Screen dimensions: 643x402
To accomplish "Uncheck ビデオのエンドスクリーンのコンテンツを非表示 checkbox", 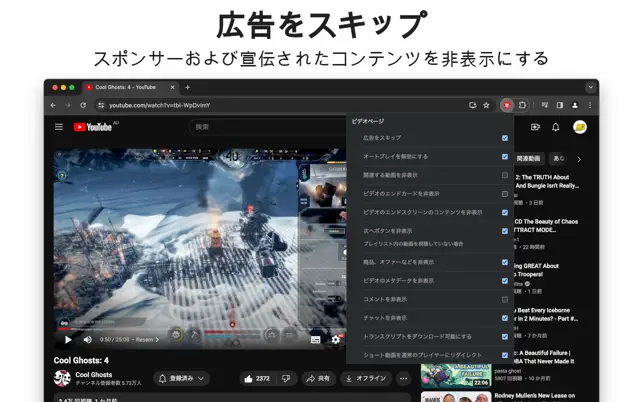I will pos(505,212).
